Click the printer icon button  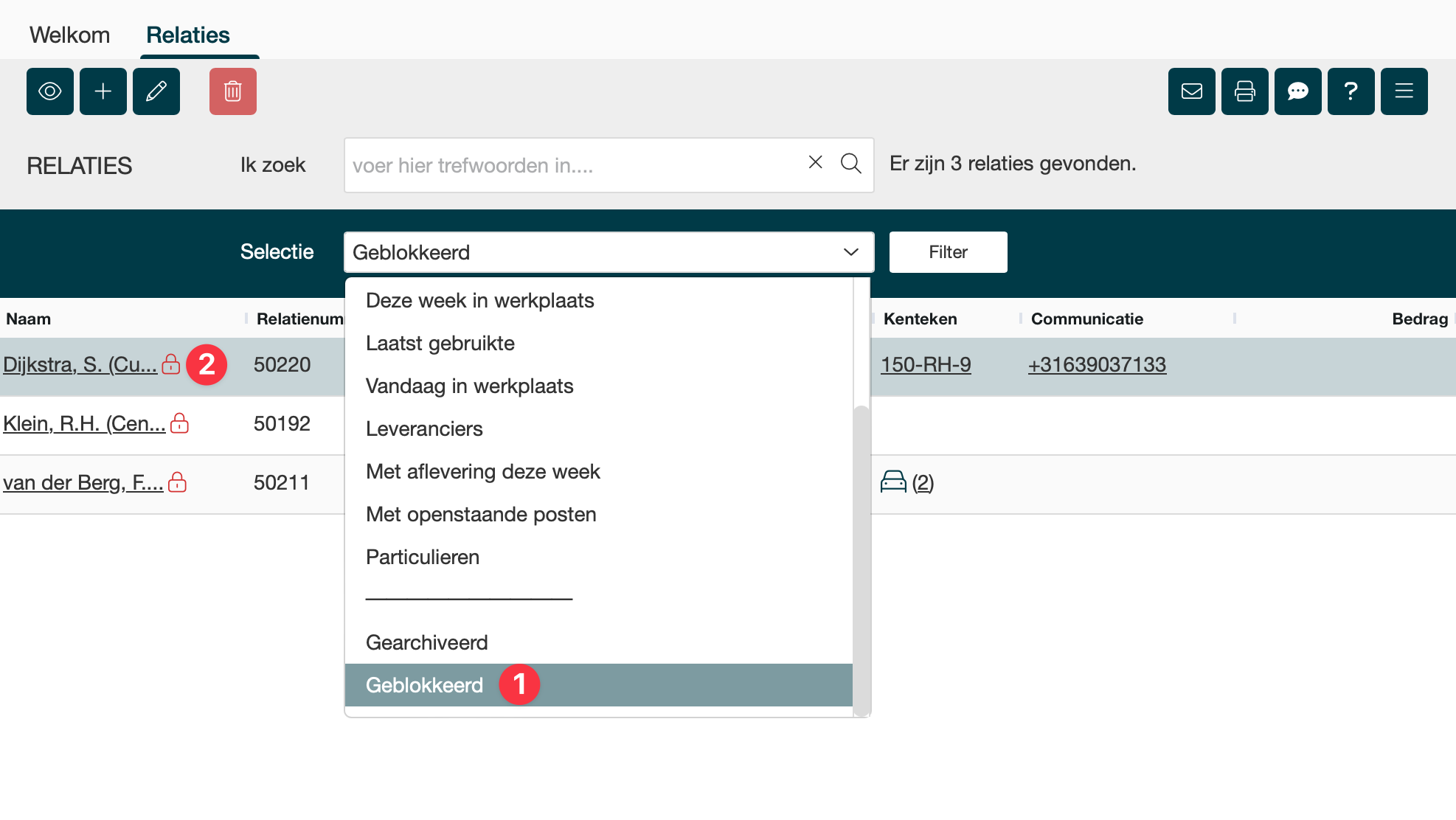click(1245, 91)
